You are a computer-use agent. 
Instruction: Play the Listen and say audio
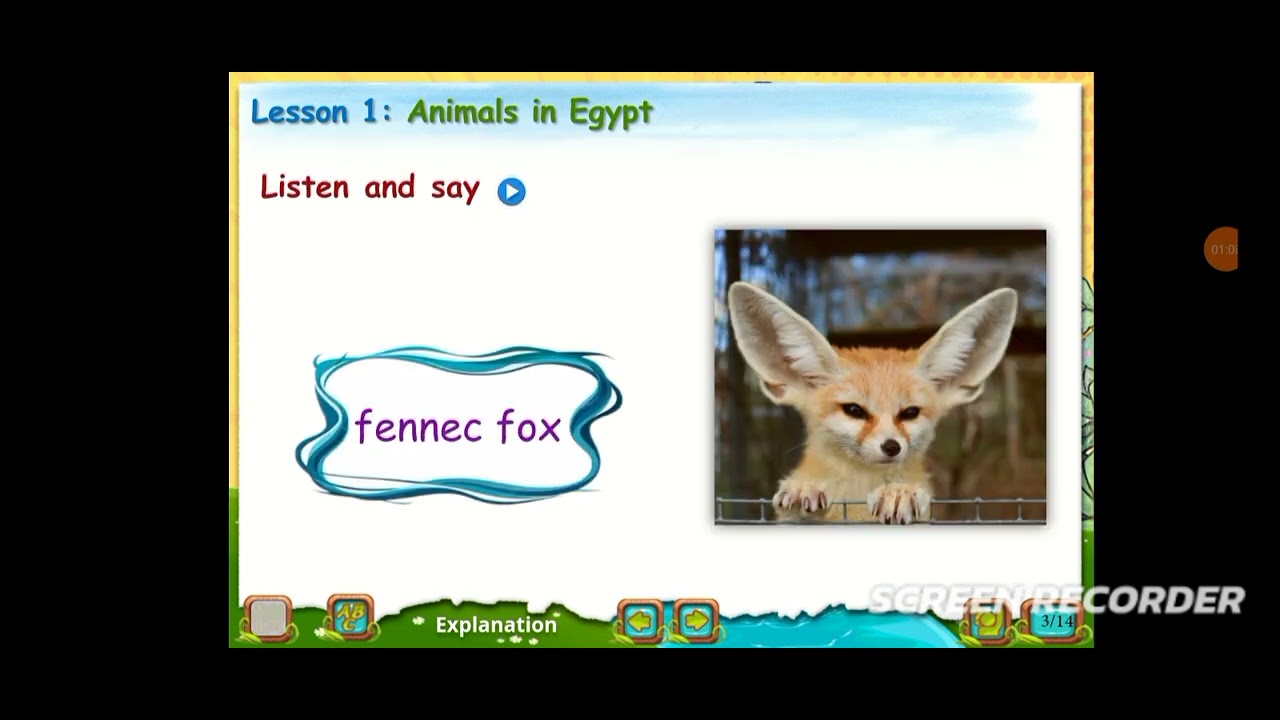click(511, 191)
